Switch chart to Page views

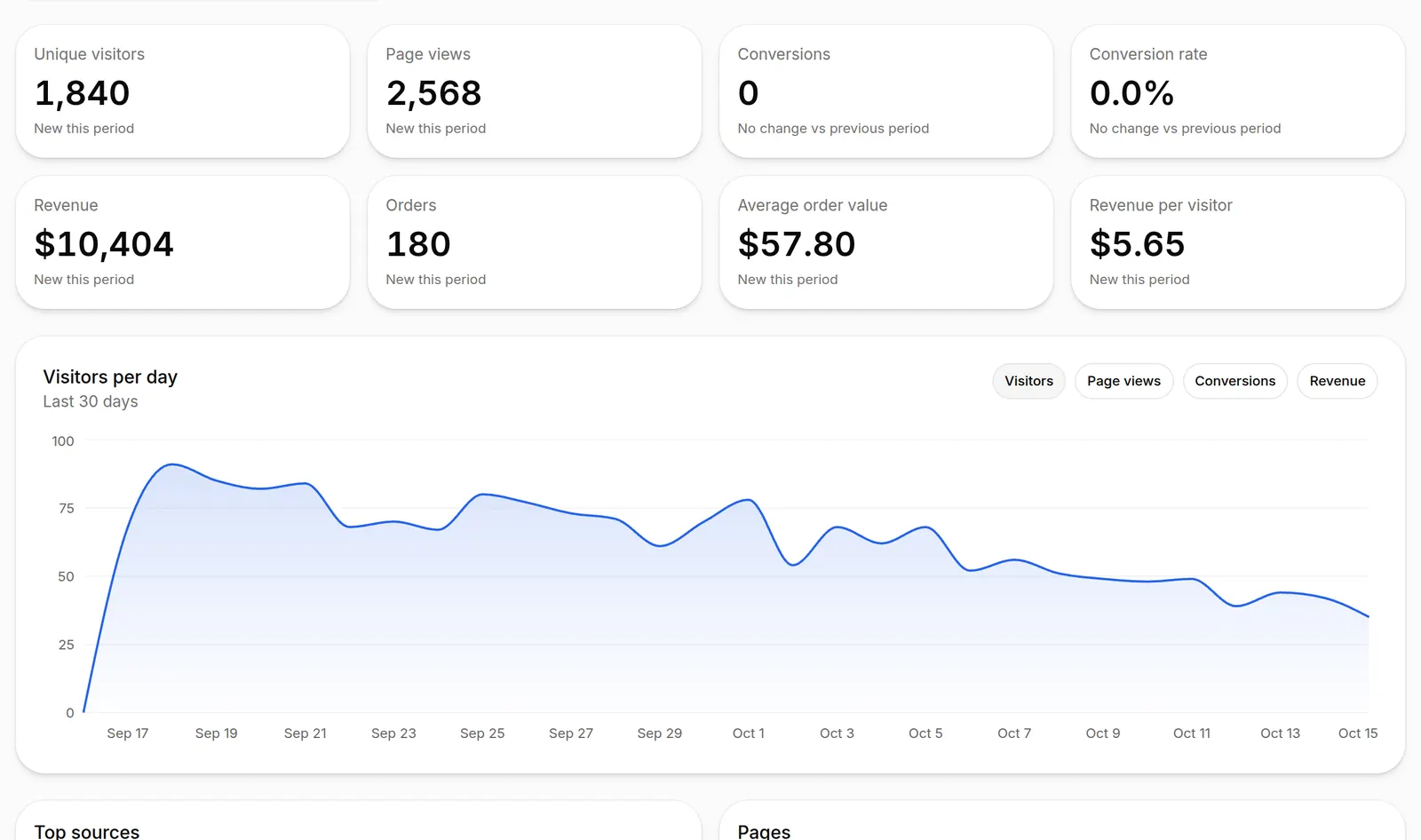pyautogui.click(x=1123, y=381)
